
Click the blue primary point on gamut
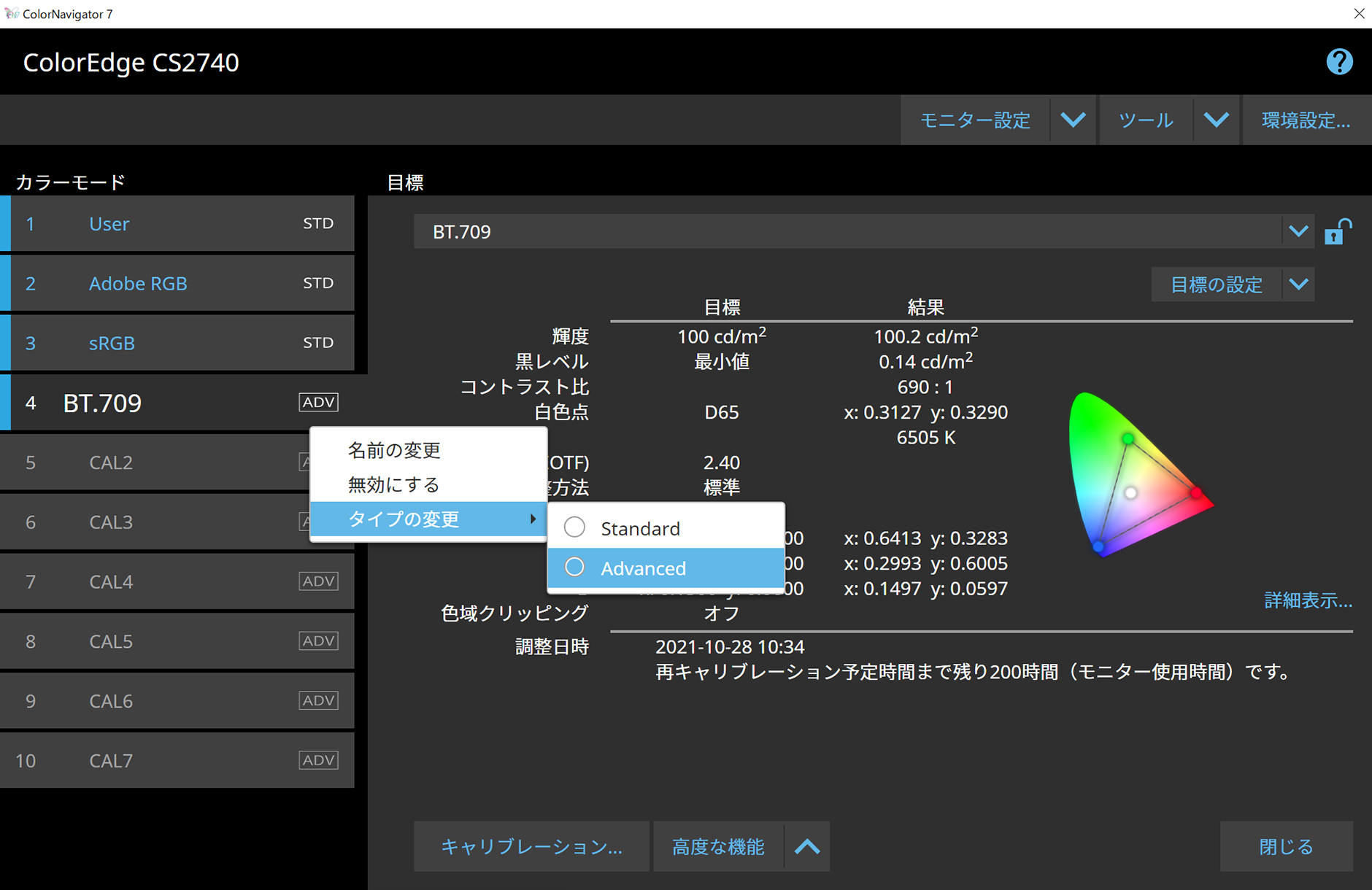(x=1098, y=546)
